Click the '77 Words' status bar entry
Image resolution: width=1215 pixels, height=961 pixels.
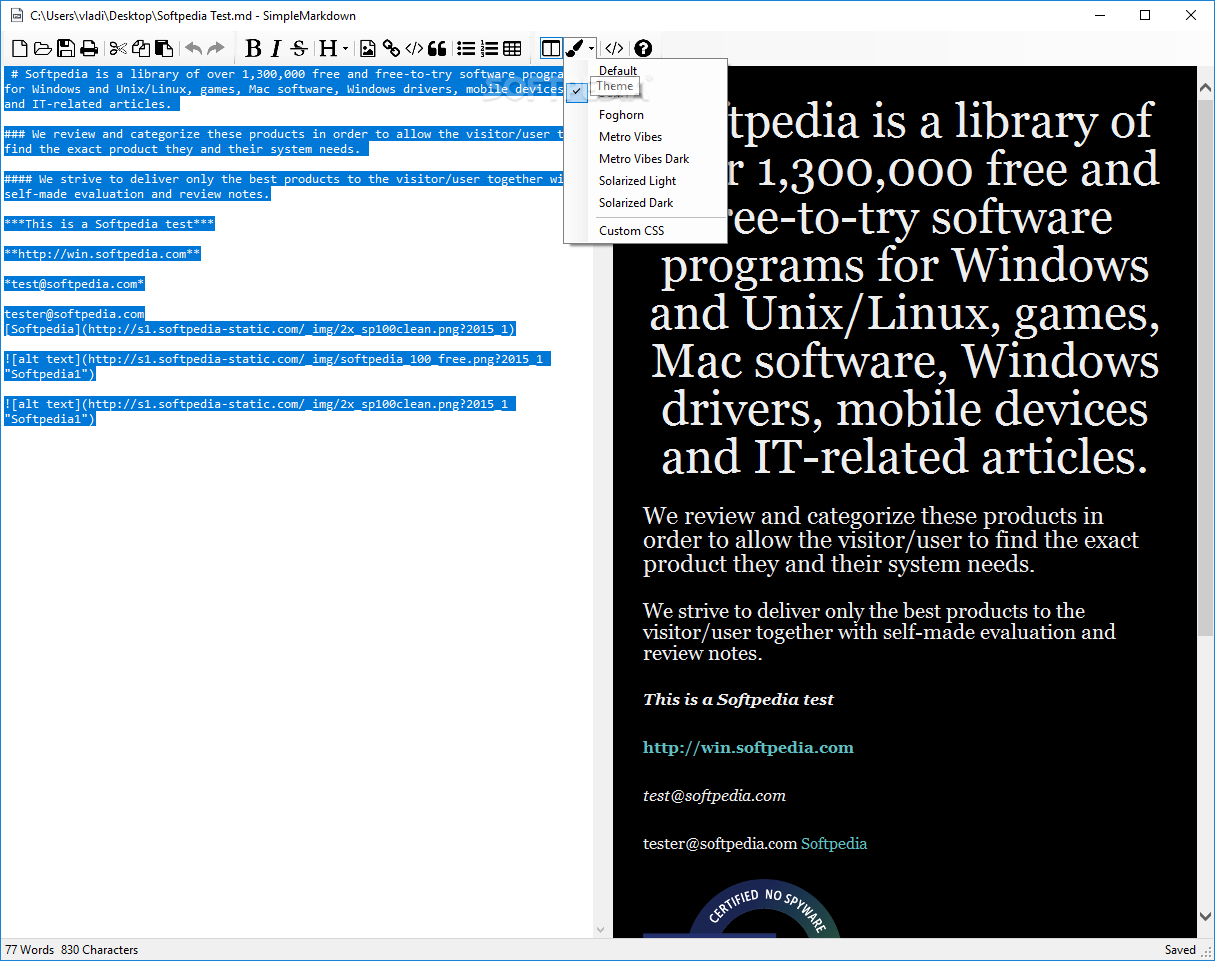pos(30,950)
